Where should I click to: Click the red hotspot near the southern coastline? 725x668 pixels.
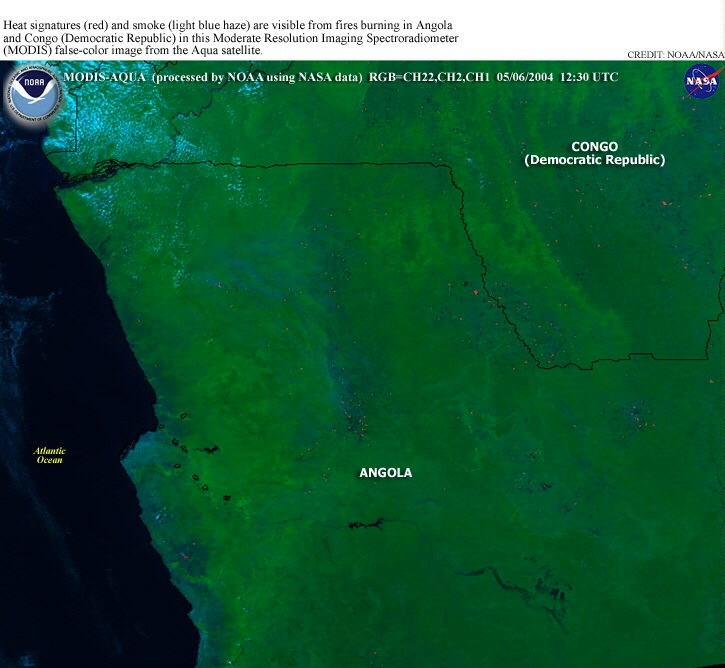click(184, 552)
